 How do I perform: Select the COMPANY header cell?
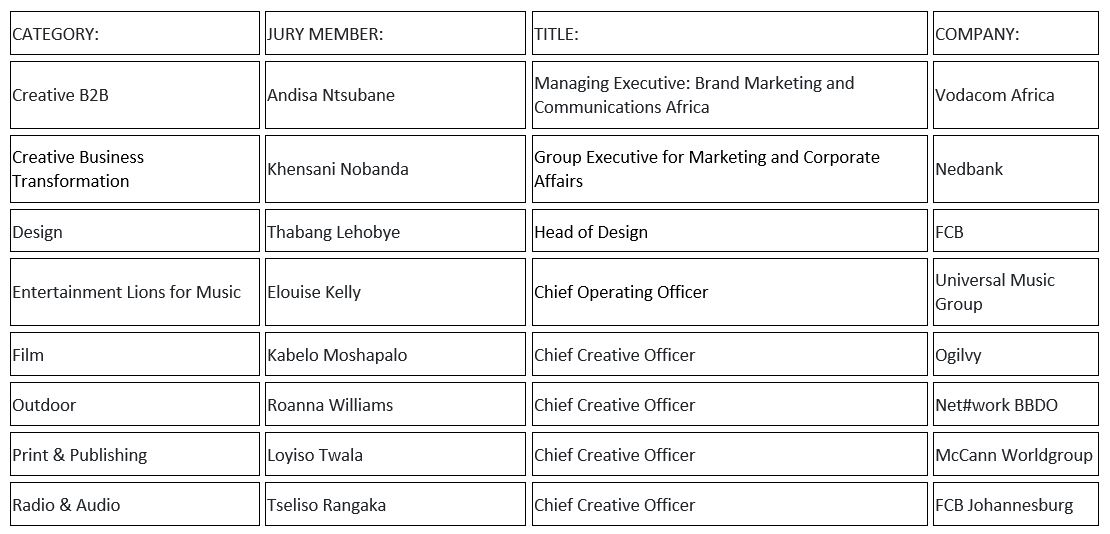1016,33
